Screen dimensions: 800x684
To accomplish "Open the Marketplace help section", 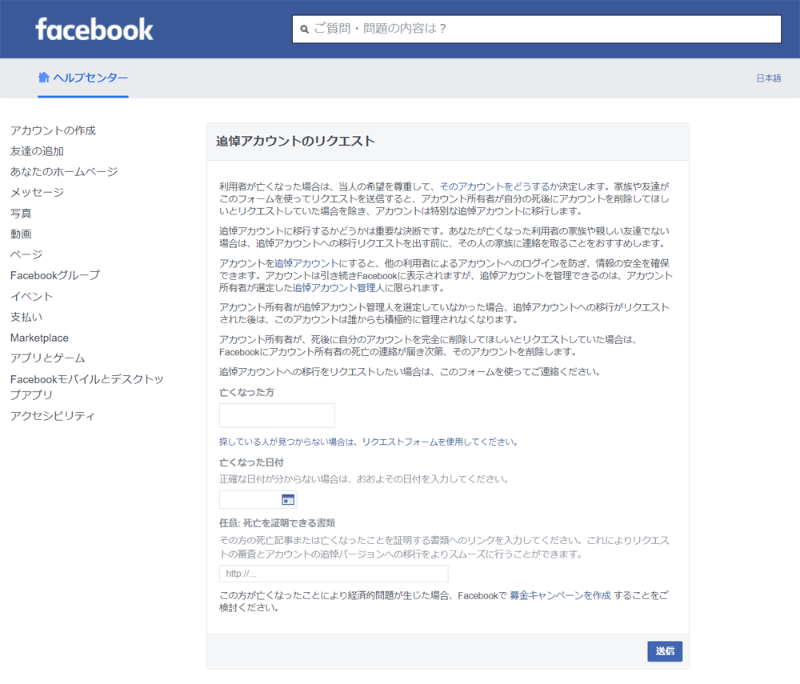I will [x=42, y=338].
